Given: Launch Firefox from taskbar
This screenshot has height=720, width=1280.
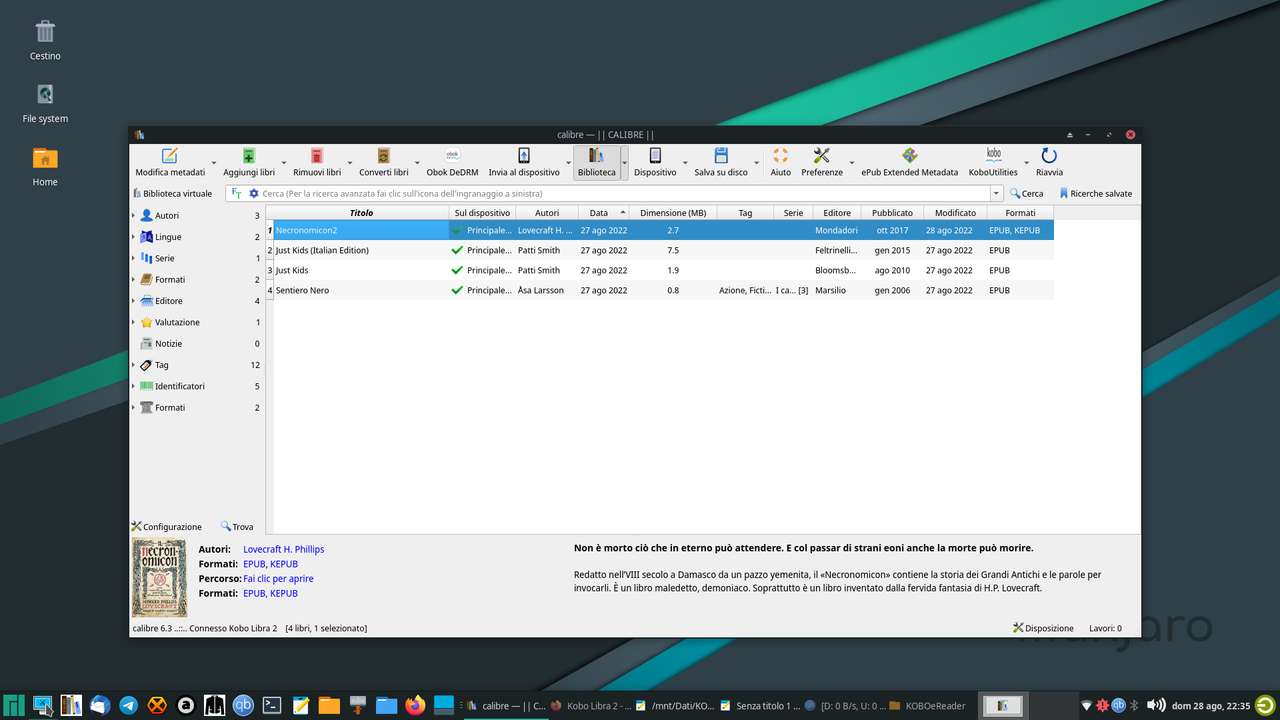Looking at the screenshot, I should [415, 705].
